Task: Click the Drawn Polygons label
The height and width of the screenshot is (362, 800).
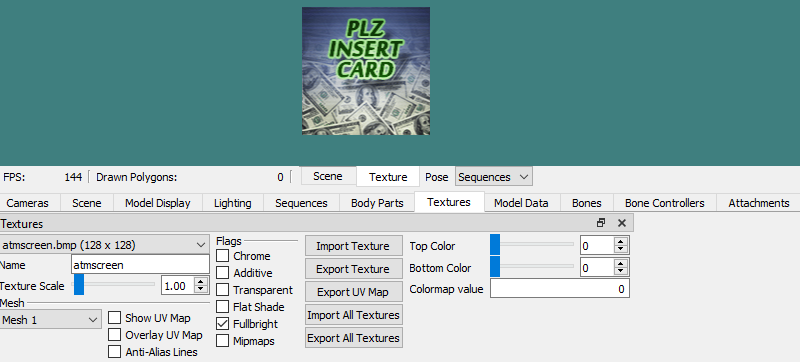Action: [136, 177]
